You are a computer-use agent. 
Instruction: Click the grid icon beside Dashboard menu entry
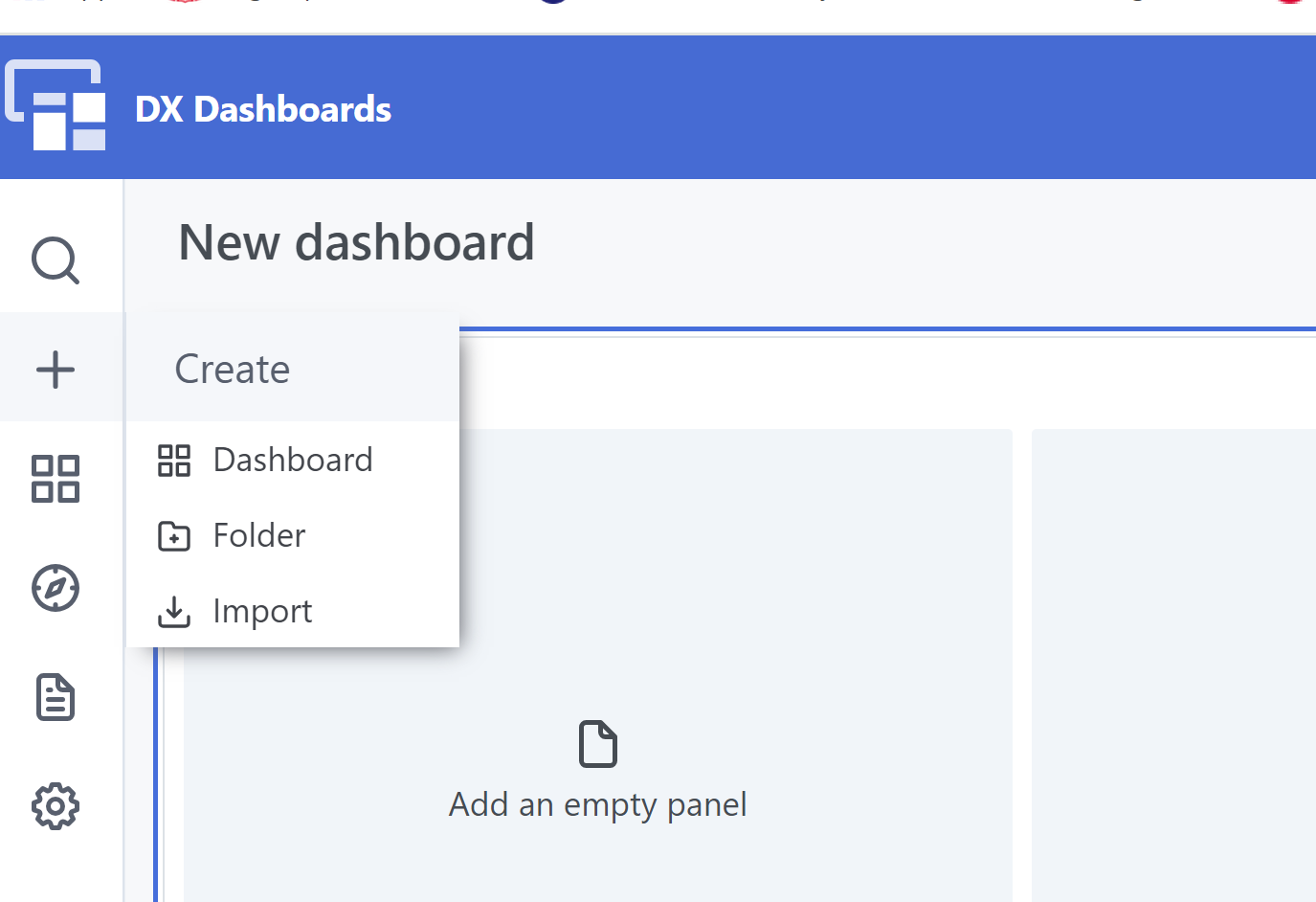[x=174, y=461]
